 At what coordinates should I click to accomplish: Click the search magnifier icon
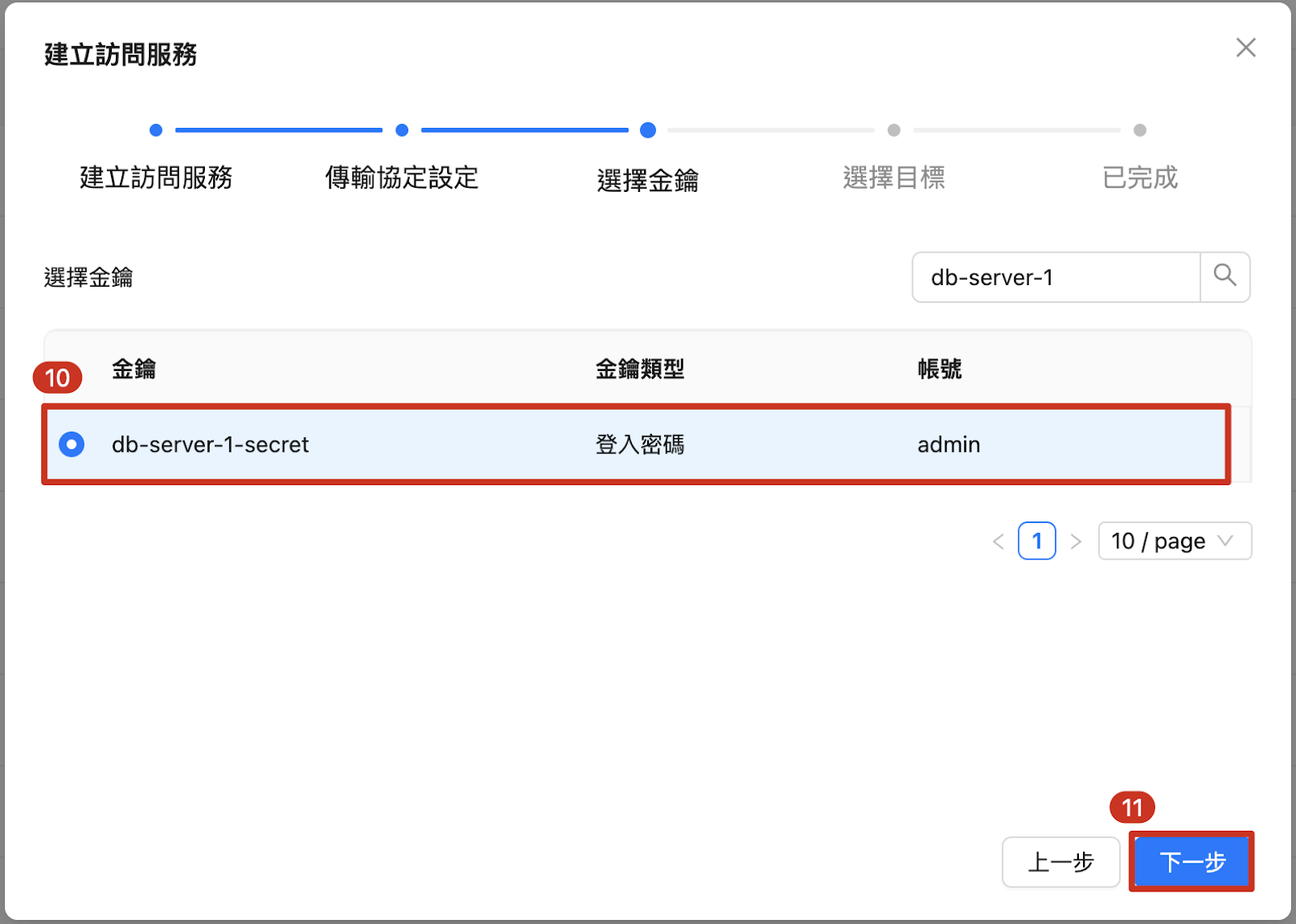pyautogui.click(x=1225, y=276)
